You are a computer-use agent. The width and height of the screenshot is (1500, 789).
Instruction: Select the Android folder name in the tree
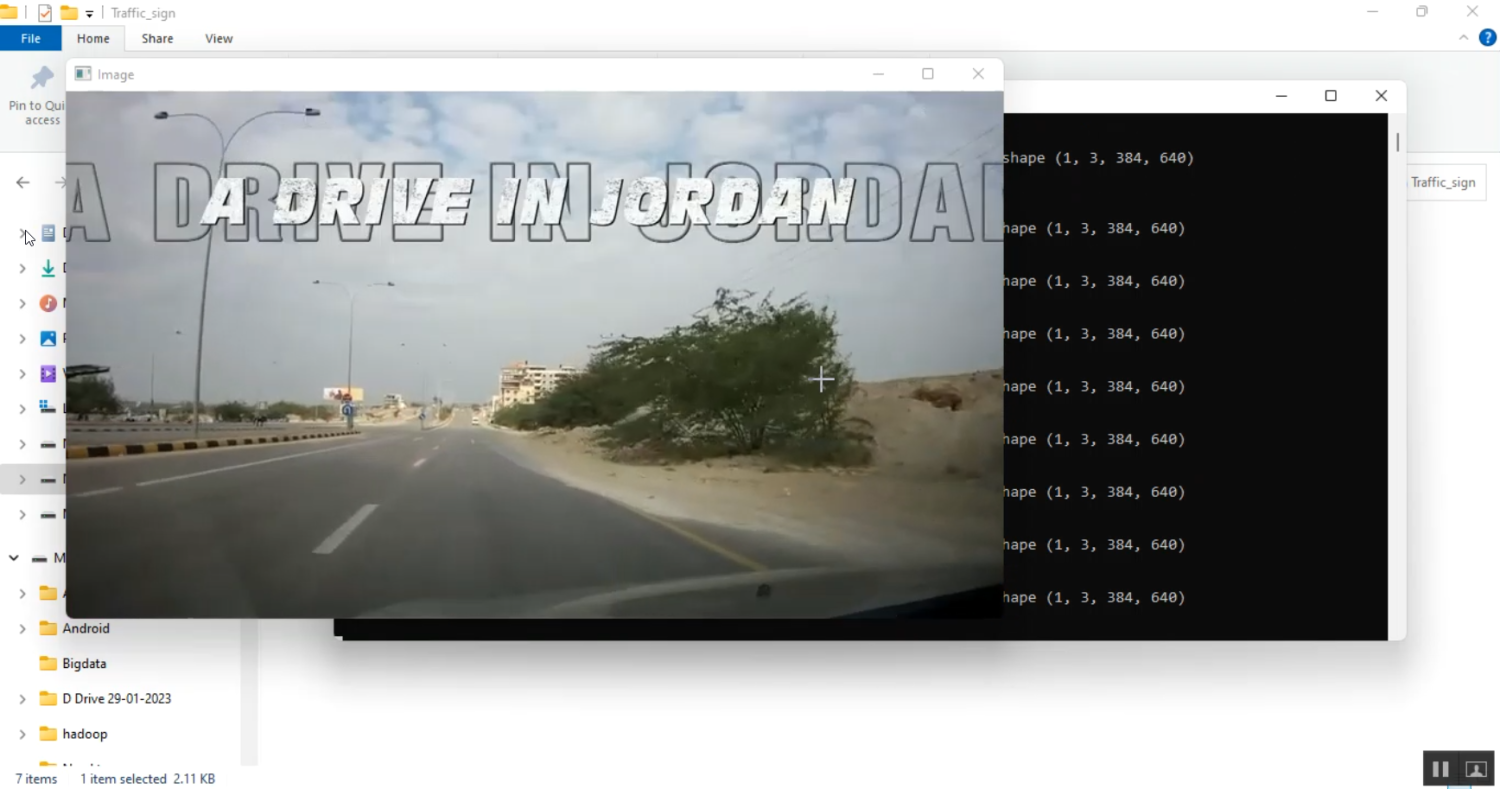pyautogui.click(x=86, y=628)
